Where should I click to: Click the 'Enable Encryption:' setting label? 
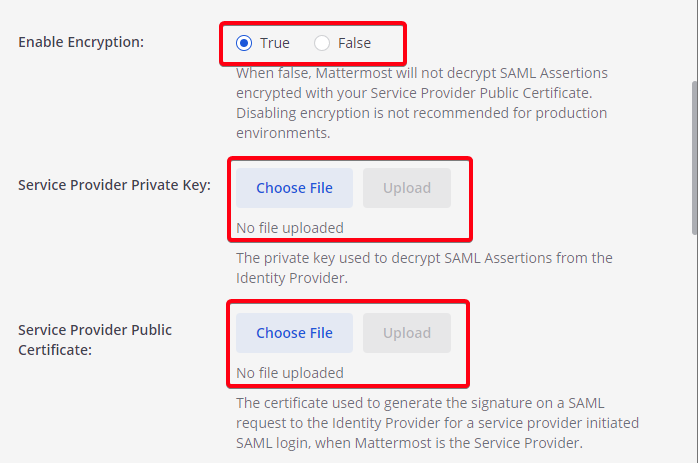[x=81, y=42]
